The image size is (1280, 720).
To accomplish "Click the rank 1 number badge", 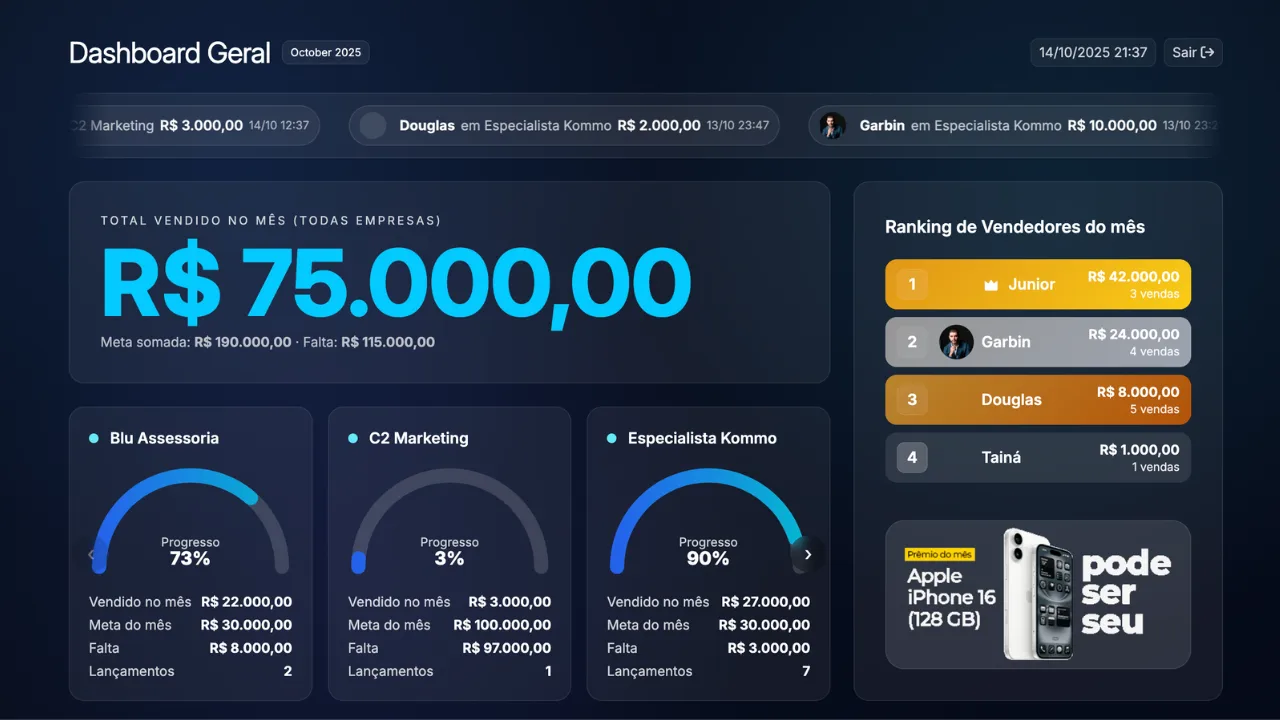I will pos(912,284).
